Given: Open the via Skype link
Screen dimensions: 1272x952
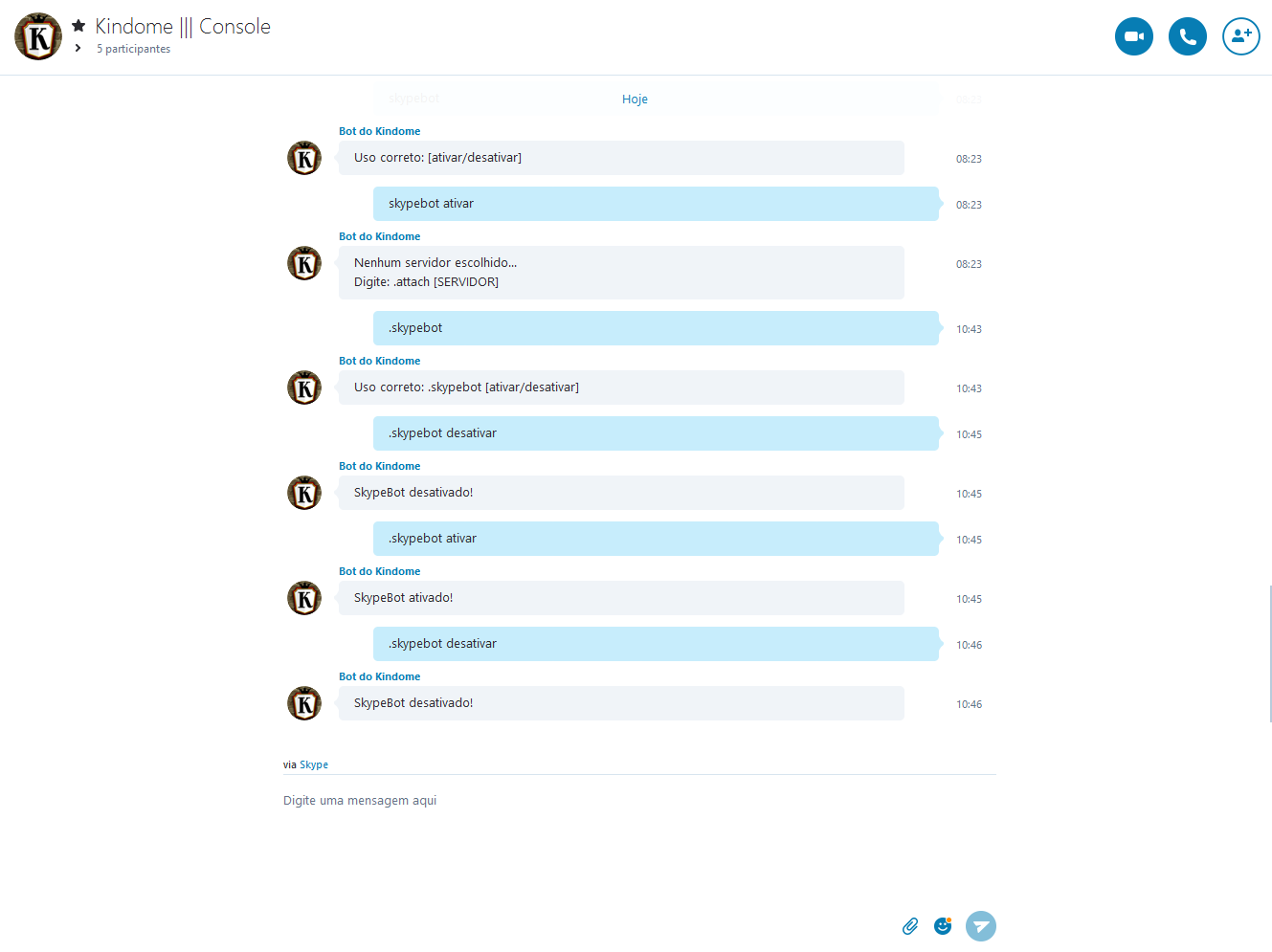Looking at the screenshot, I should [x=314, y=764].
